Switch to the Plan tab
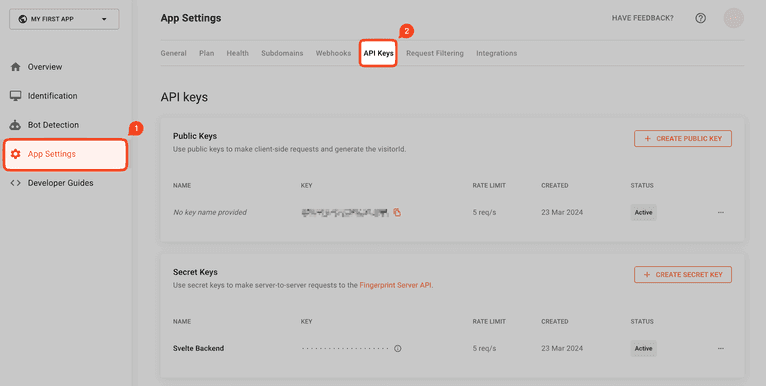The image size is (766, 386). 207,53
